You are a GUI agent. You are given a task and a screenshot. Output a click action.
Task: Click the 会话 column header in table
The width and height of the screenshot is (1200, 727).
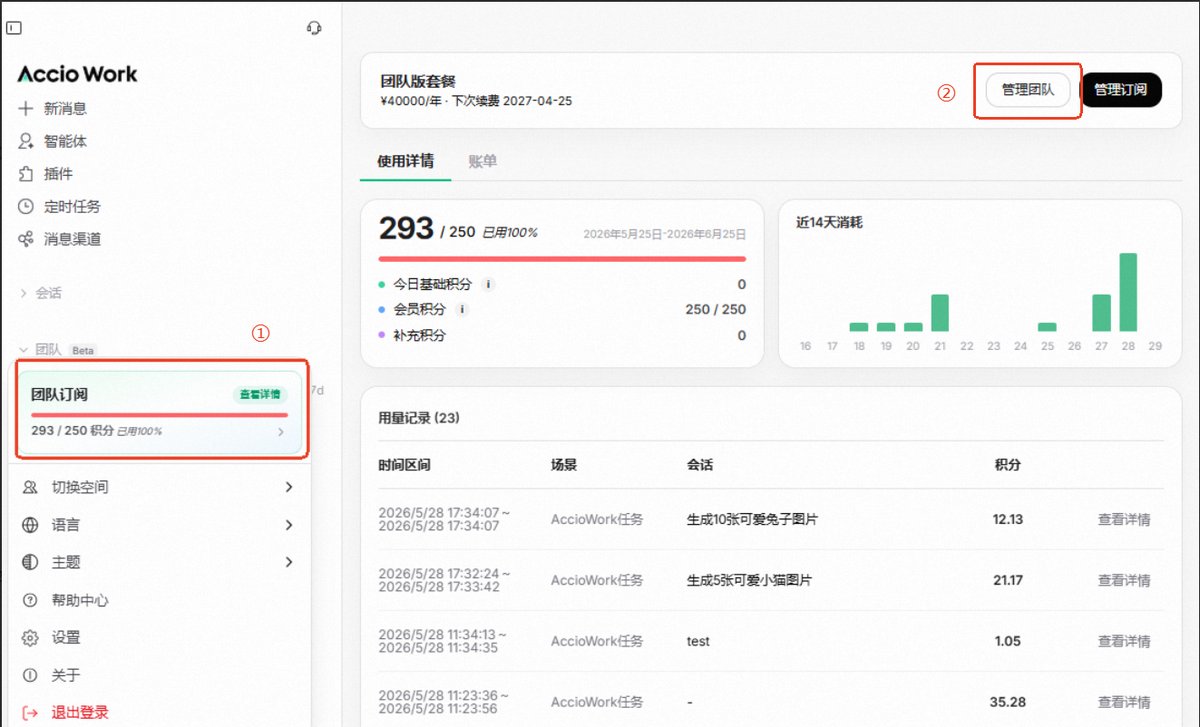[700, 466]
